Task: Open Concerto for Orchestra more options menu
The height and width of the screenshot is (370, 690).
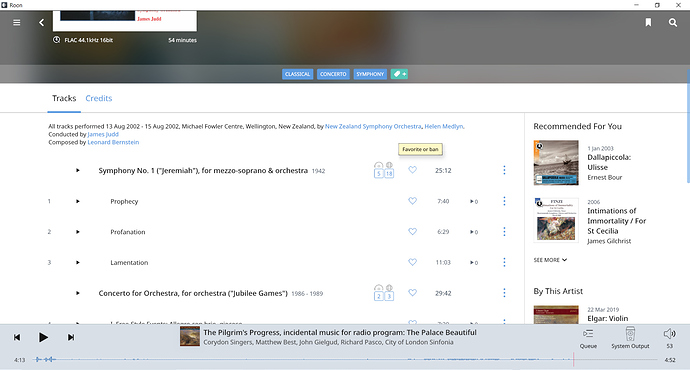Action: [x=504, y=293]
